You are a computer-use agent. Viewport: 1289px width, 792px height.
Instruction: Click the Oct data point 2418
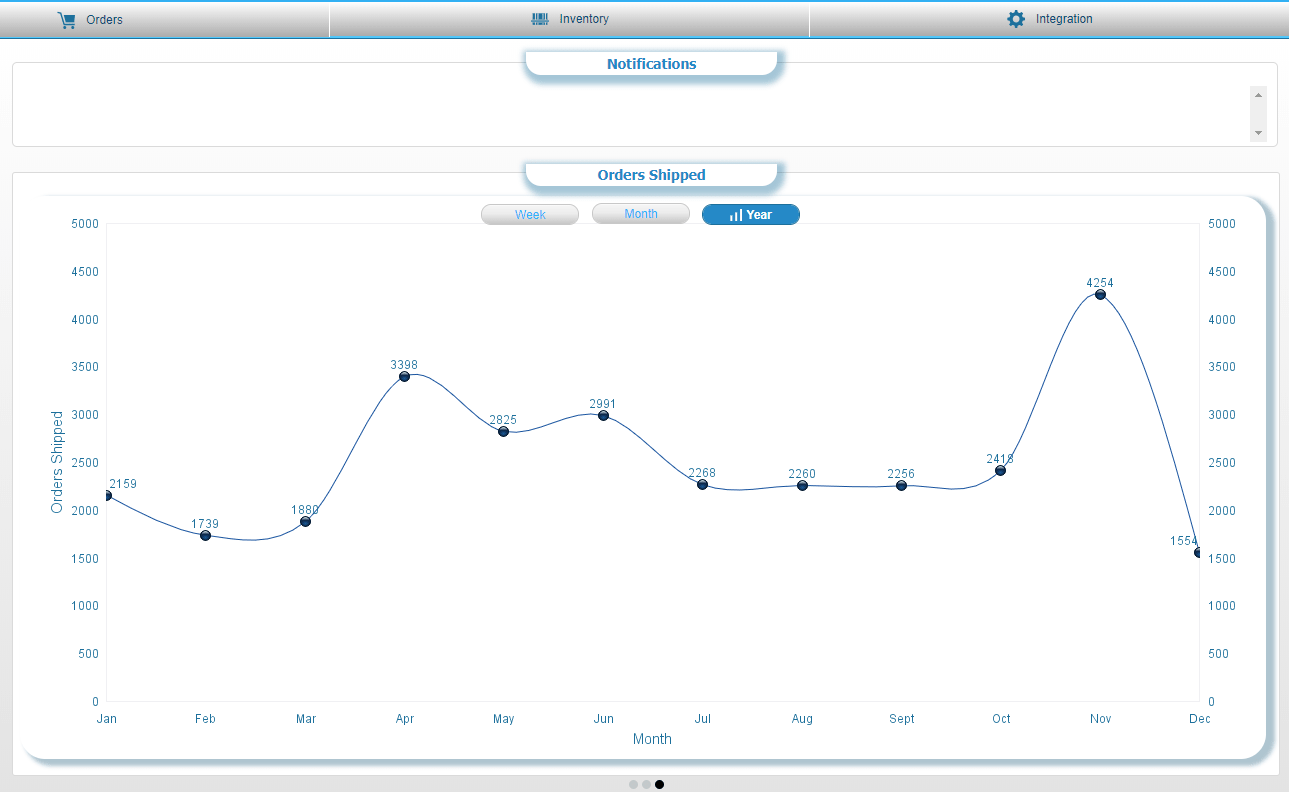[1000, 471]
